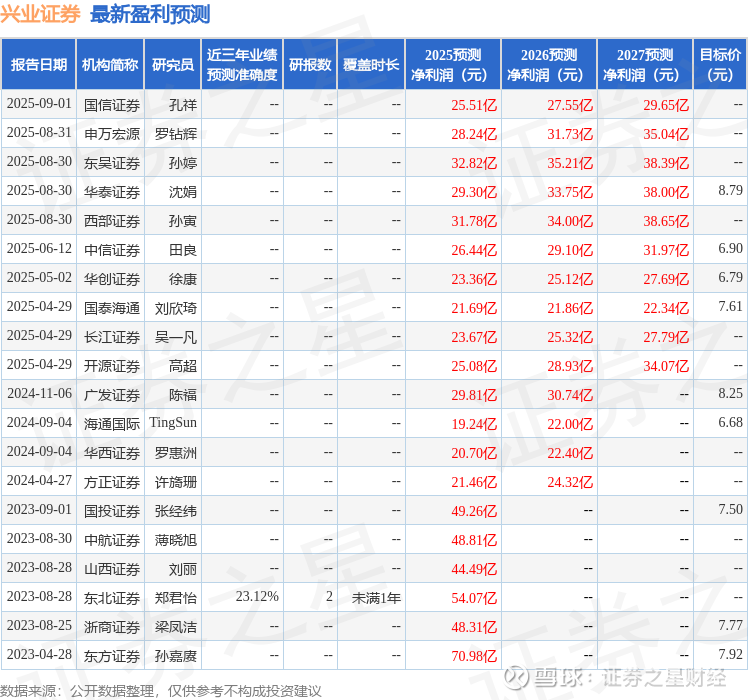Click the 研报数 column header
This screenshot has height=700, width=748.
310,65
